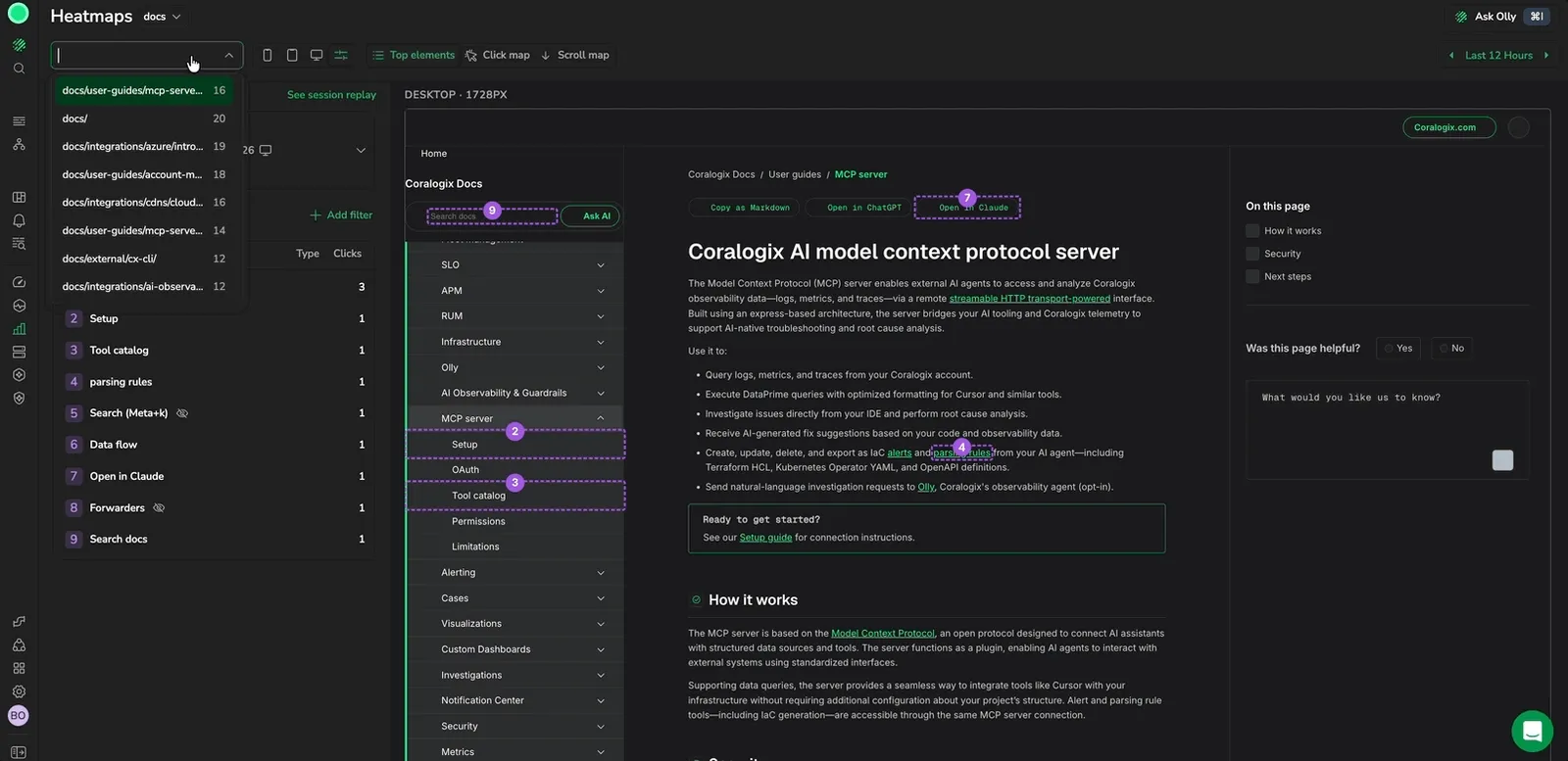Click the sidebar collapse icon at bottom left
Image resolution: width=1568 pixels, height=761 pixels.
pyautogui.click(x=19, y=752)
